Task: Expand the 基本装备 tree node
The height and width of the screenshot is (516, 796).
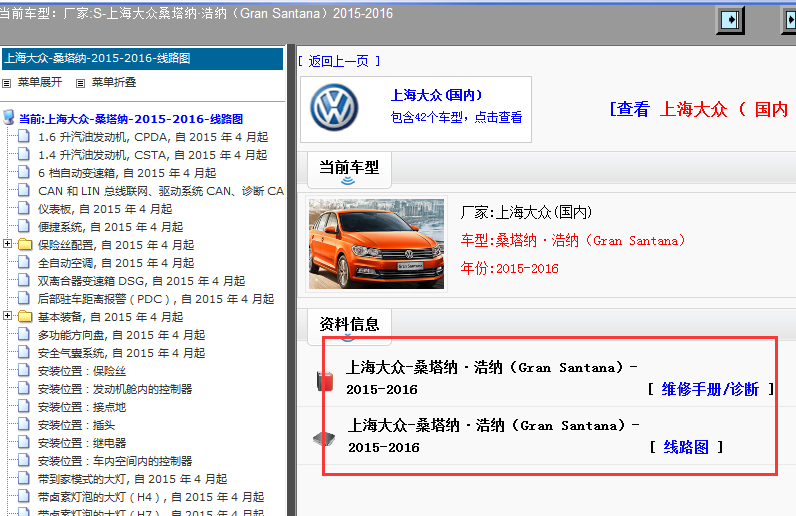Action: click(7, 316)
